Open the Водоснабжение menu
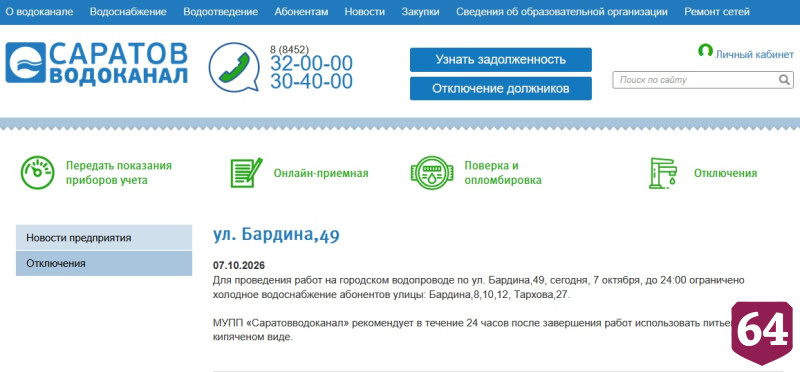The width and height of the screenshot is (800, 372). pos(128,12)
